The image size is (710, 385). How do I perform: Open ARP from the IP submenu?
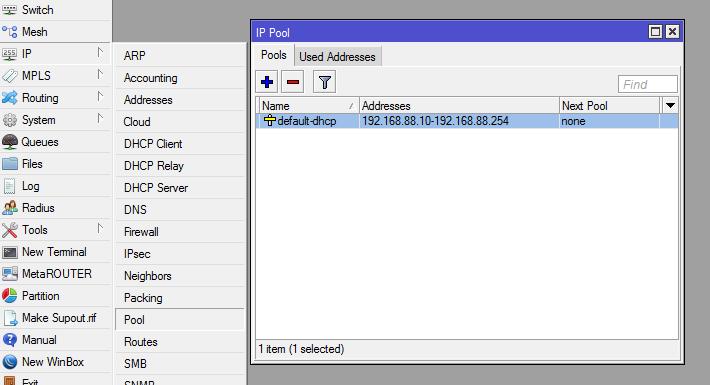point(180,56)
